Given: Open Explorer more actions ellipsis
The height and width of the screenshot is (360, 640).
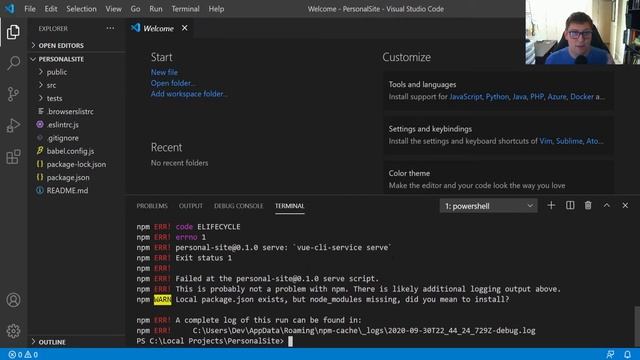Looking at the screenshot, I should [x=110, y=28].
